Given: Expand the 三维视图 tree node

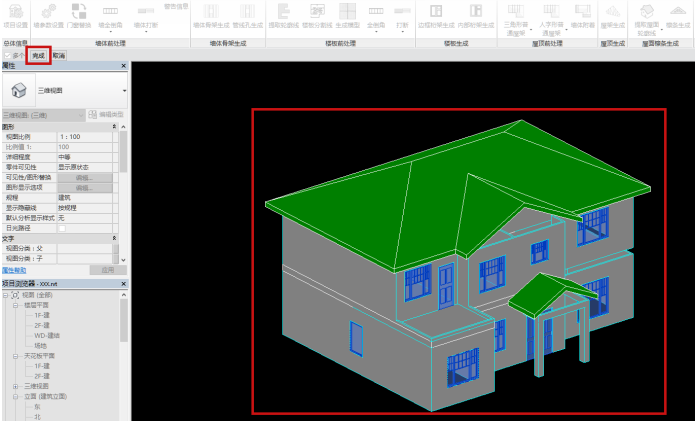Looking at the screenshot, I should (16, 387).
